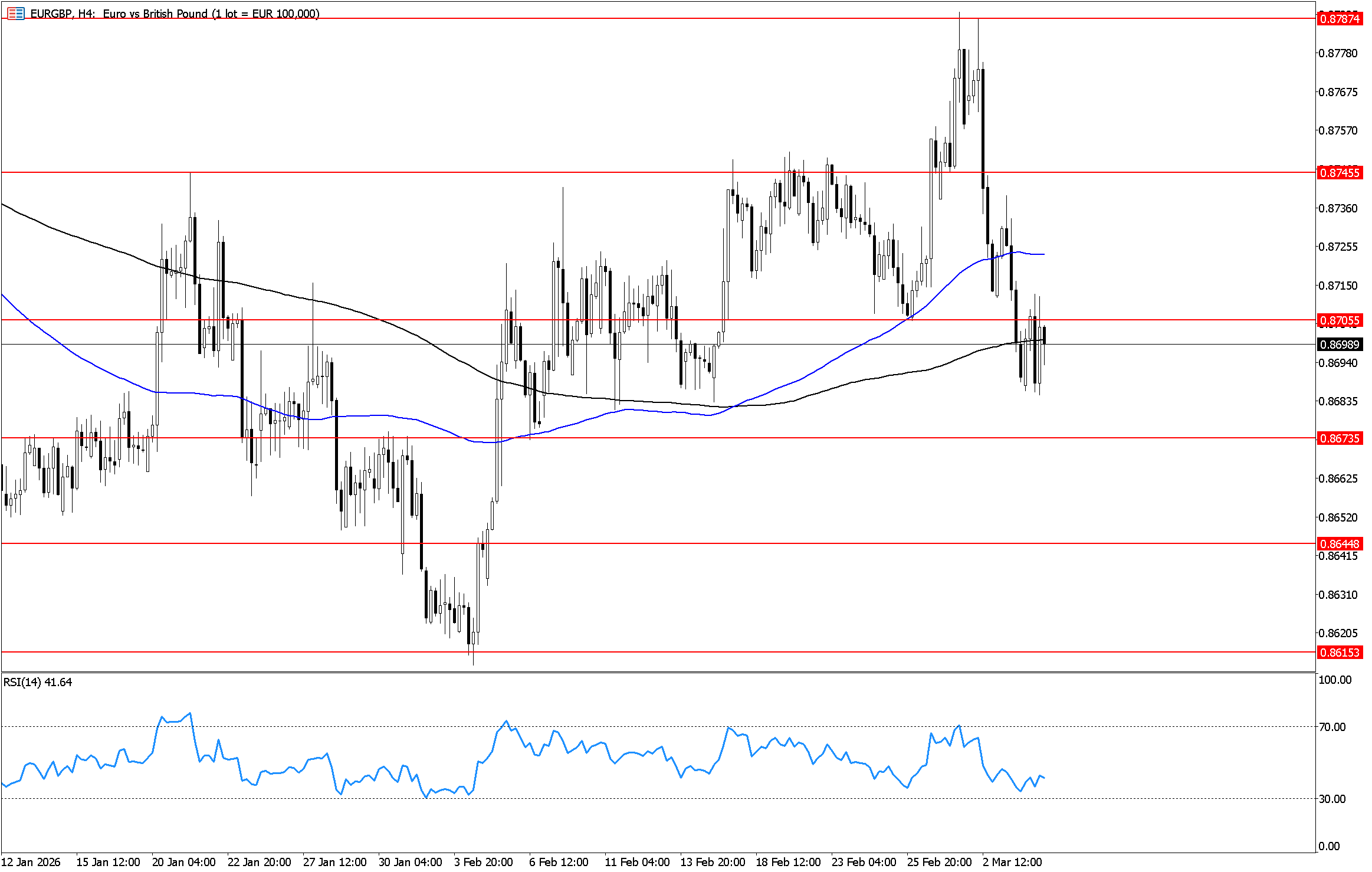Viewport: 1372px width, 872px height.
Task: Click the 18 Feb 12:00 time axis label
Action: (788, 862)
